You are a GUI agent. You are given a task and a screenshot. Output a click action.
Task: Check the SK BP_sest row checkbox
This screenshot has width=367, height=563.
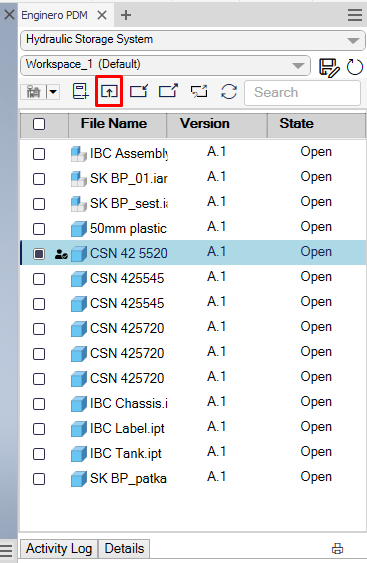(39, 204)
